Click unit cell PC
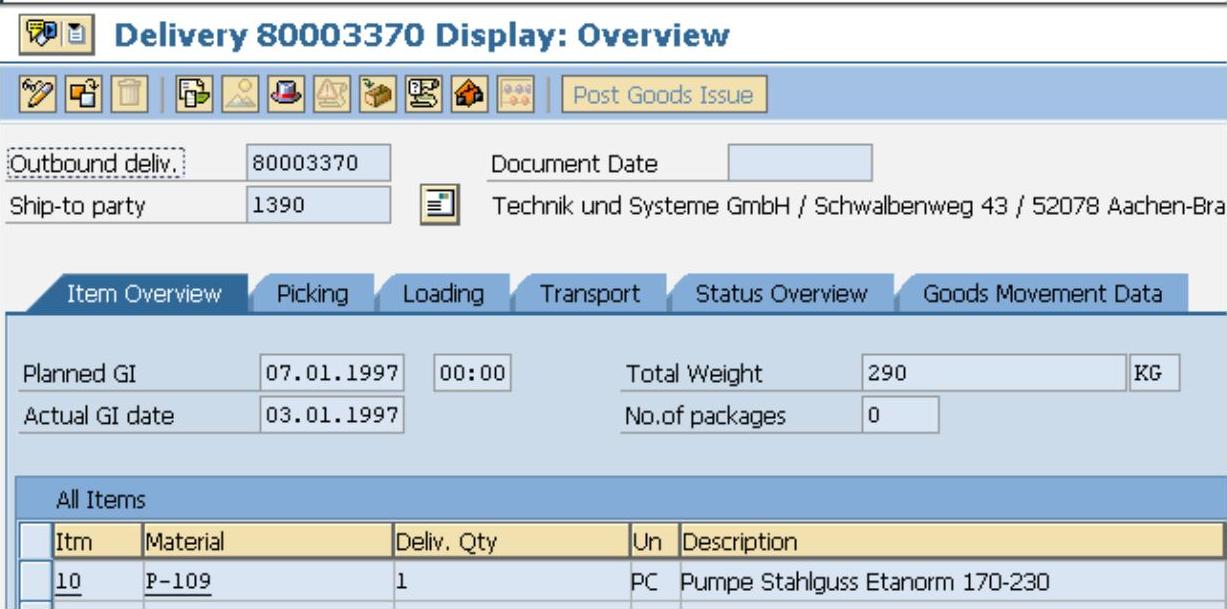This screenshot has width=1227, height=609. point(653,581)
